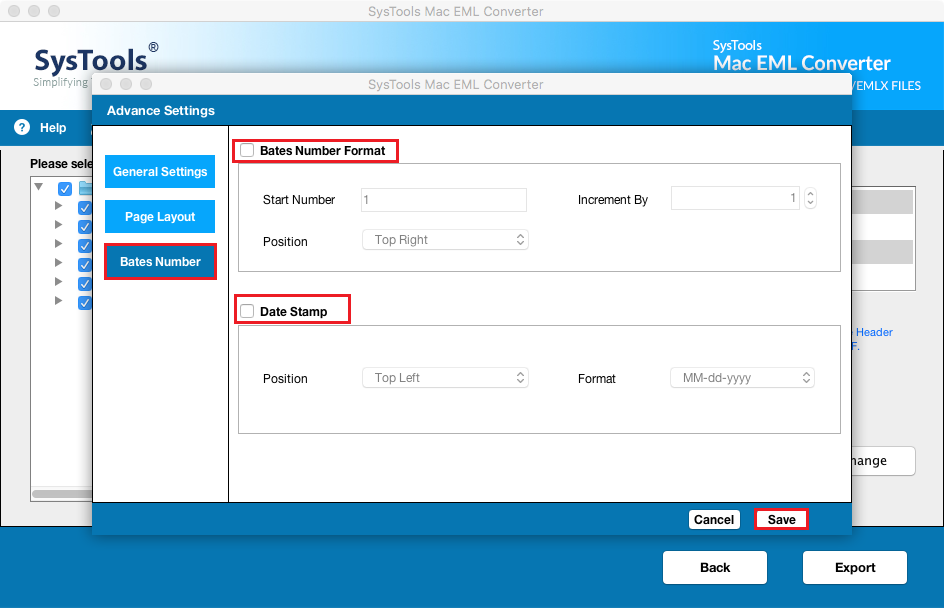Collapse the root folder tree triangle

point(39,187)
